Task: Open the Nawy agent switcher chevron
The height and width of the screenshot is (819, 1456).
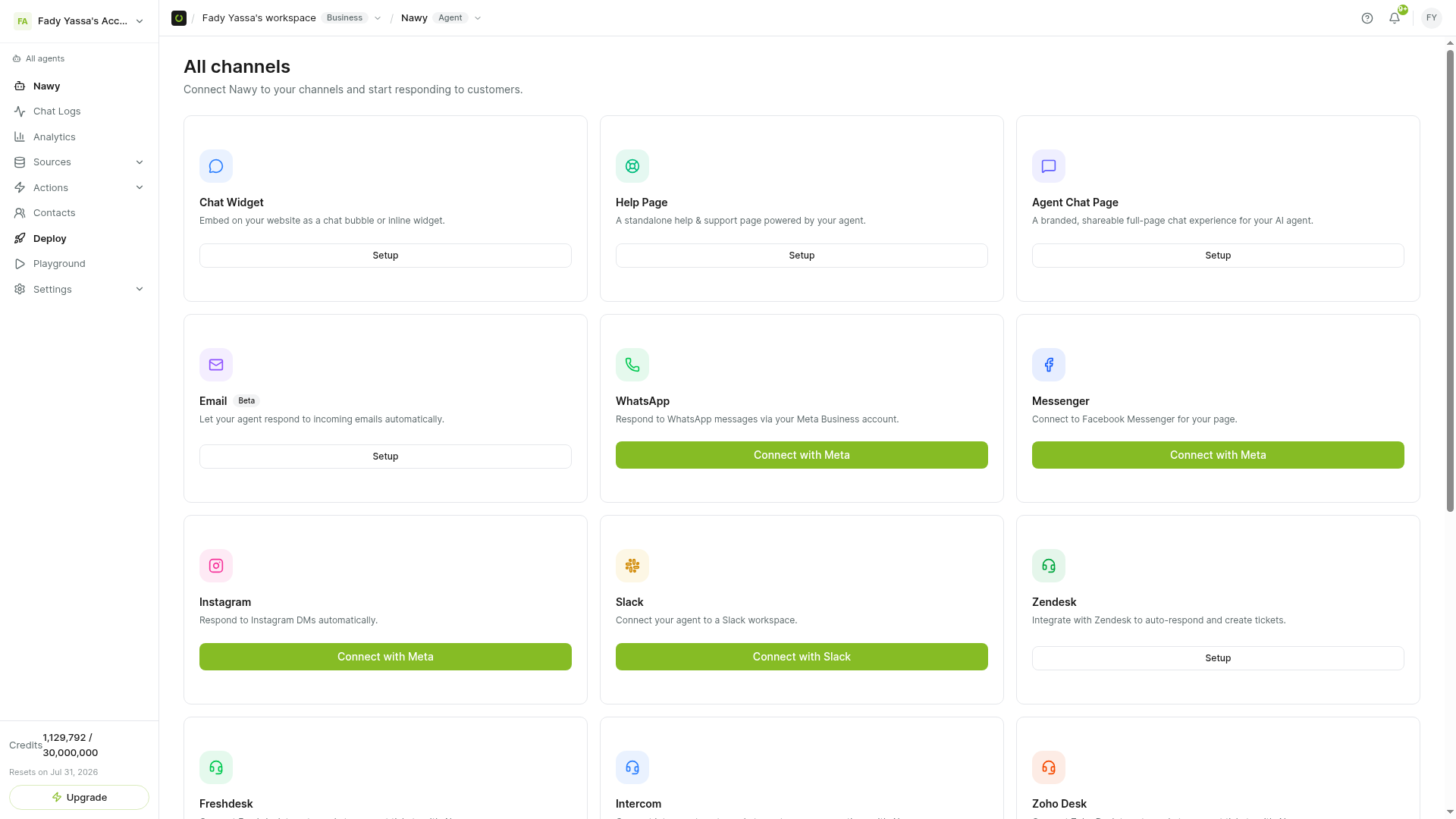Action: coord(478,18)
